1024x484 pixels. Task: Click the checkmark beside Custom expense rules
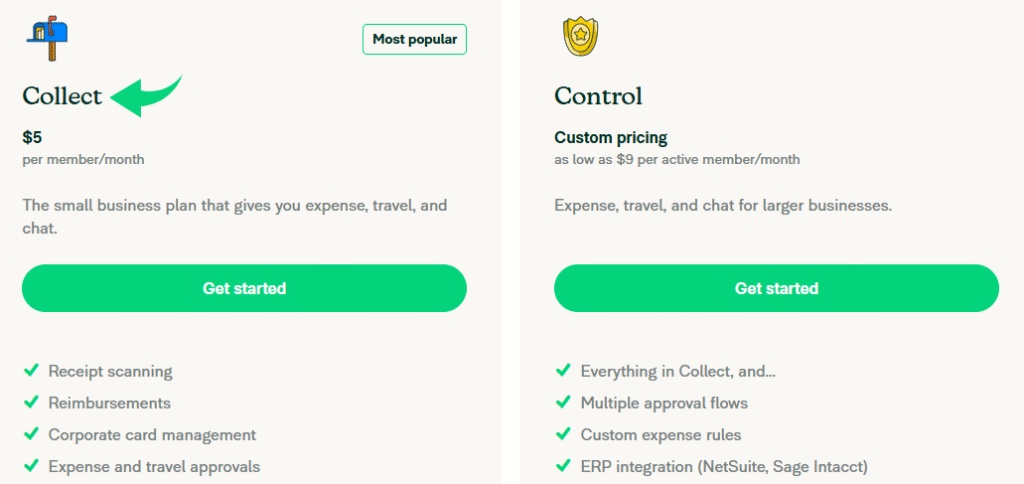click(563, 435)
